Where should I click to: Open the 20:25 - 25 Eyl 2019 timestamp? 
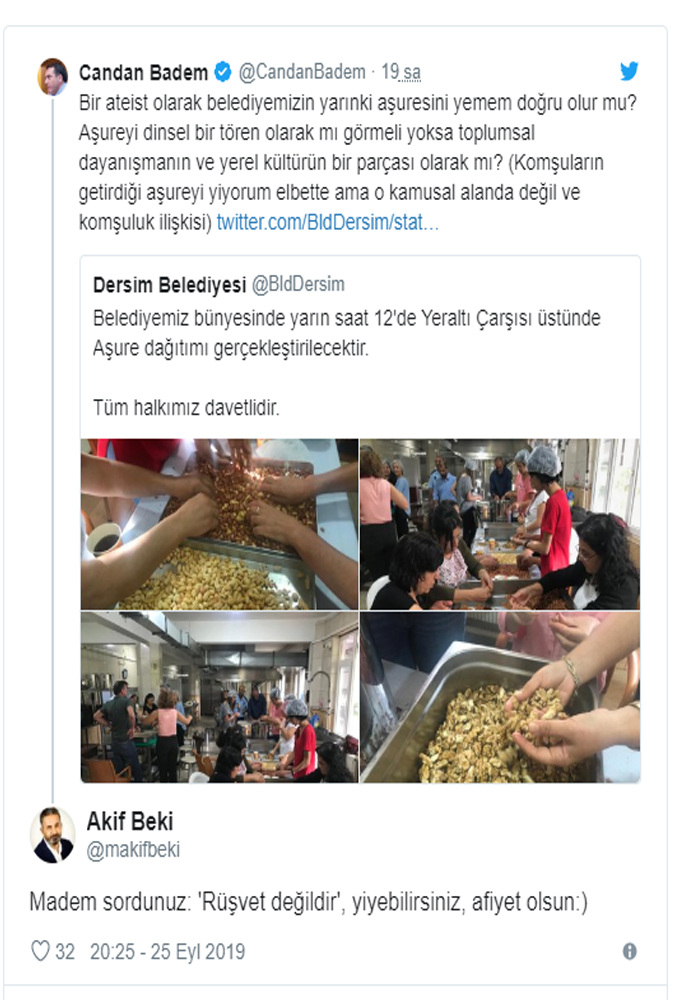click(x=168, y=952)
